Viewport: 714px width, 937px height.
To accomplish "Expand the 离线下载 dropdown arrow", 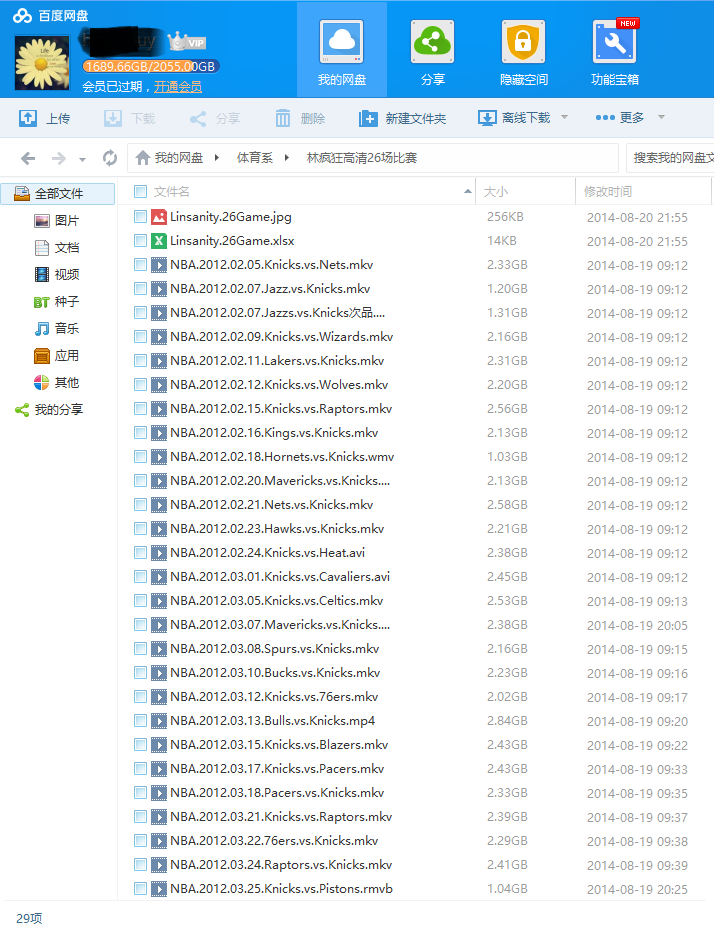I will point(565,117).
